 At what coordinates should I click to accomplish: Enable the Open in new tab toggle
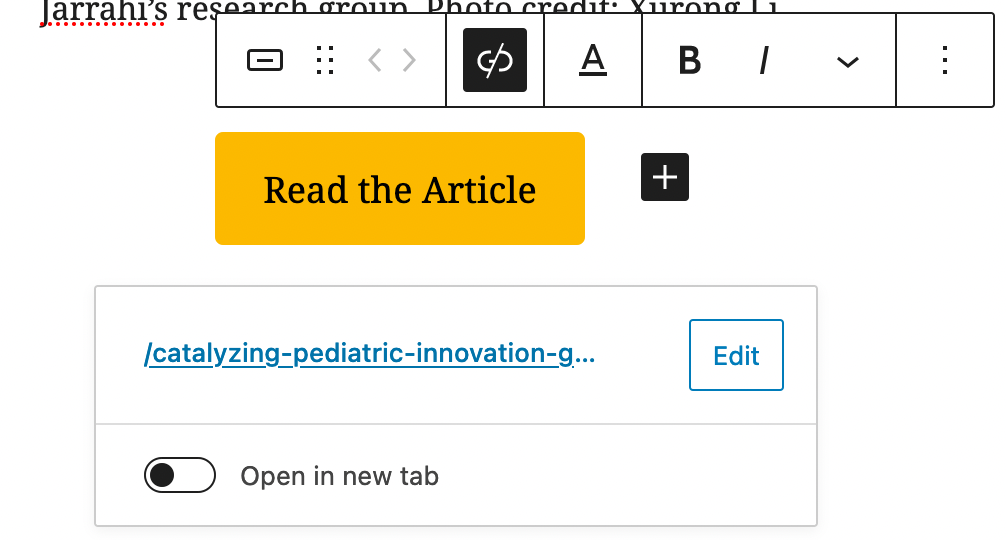click(180, 476)
